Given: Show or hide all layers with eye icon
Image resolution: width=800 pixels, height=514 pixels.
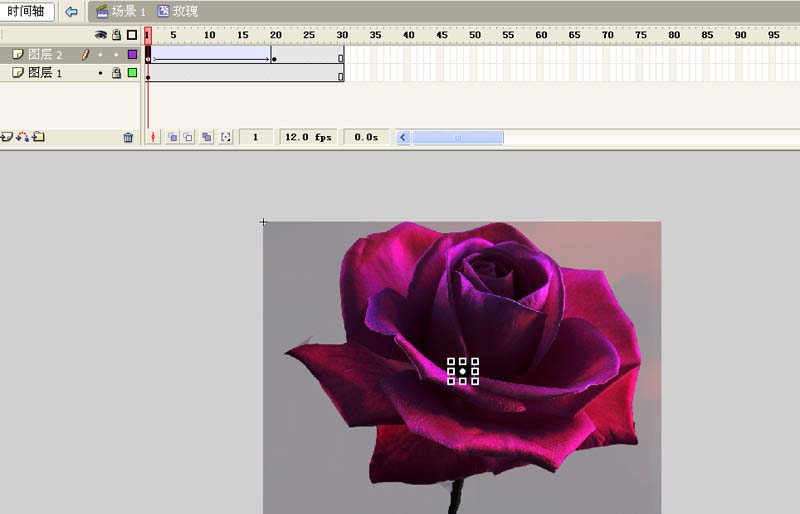Looking at the screenshot, I should click(100, 35).
